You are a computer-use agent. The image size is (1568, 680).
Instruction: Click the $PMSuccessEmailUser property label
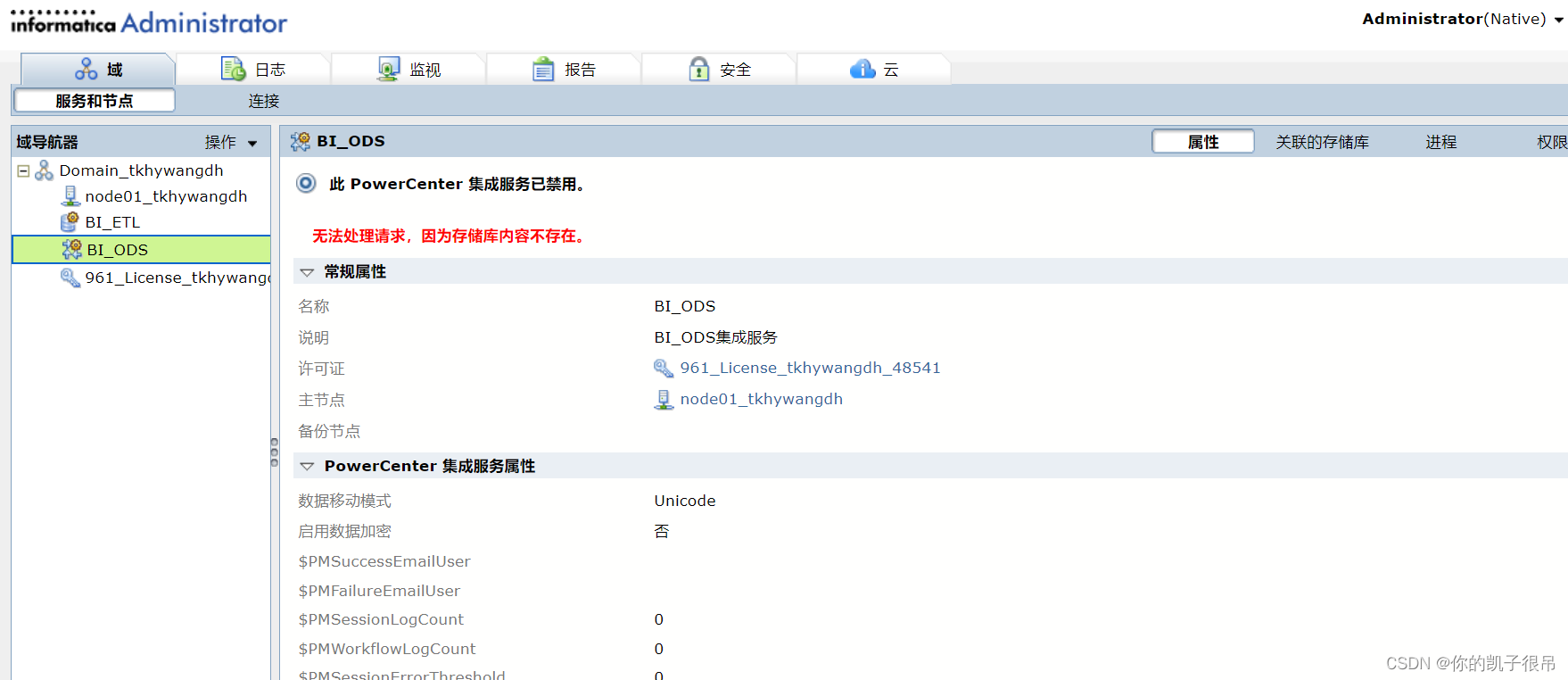click(384, 561)
